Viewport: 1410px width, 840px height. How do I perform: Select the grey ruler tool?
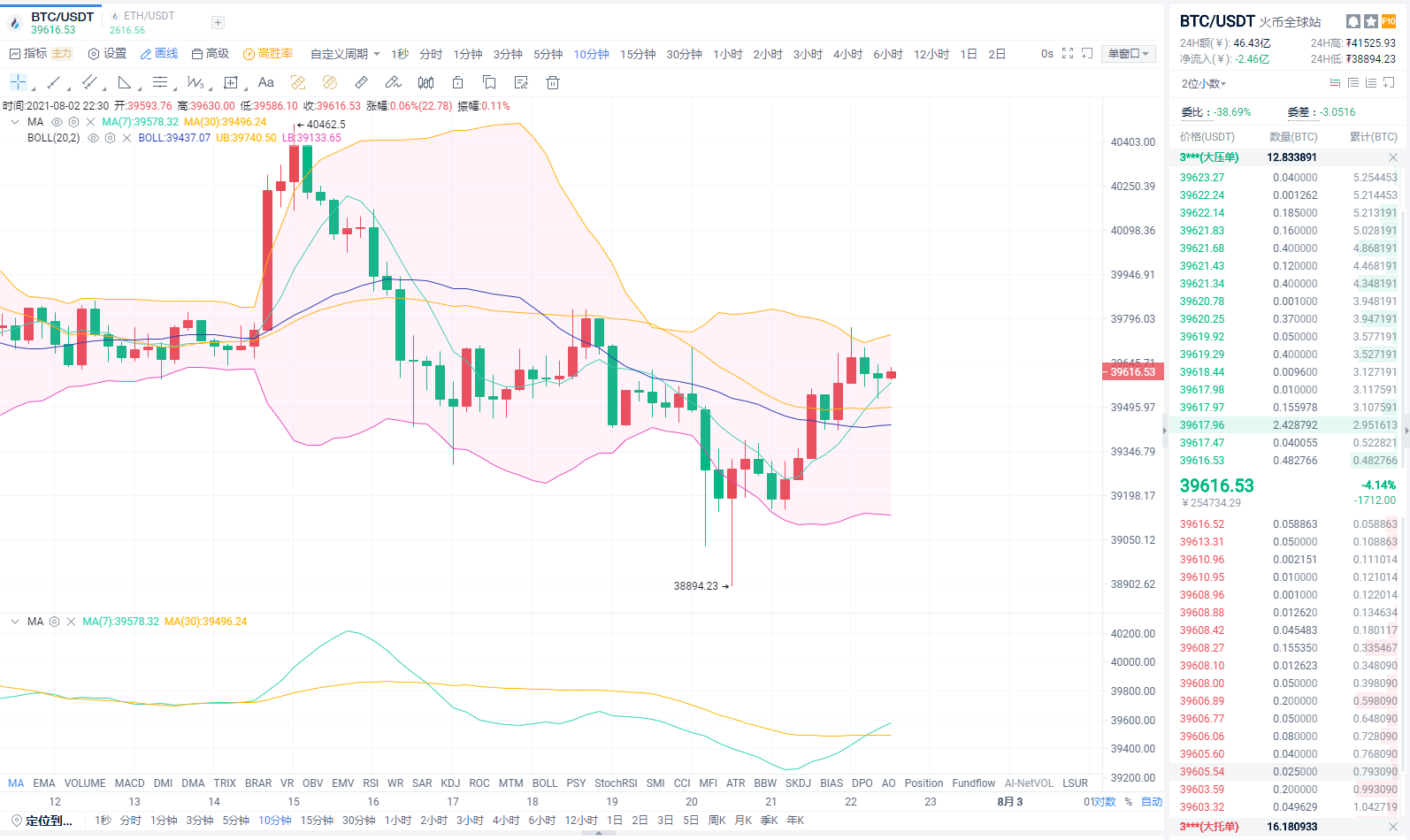click(362, 82)
